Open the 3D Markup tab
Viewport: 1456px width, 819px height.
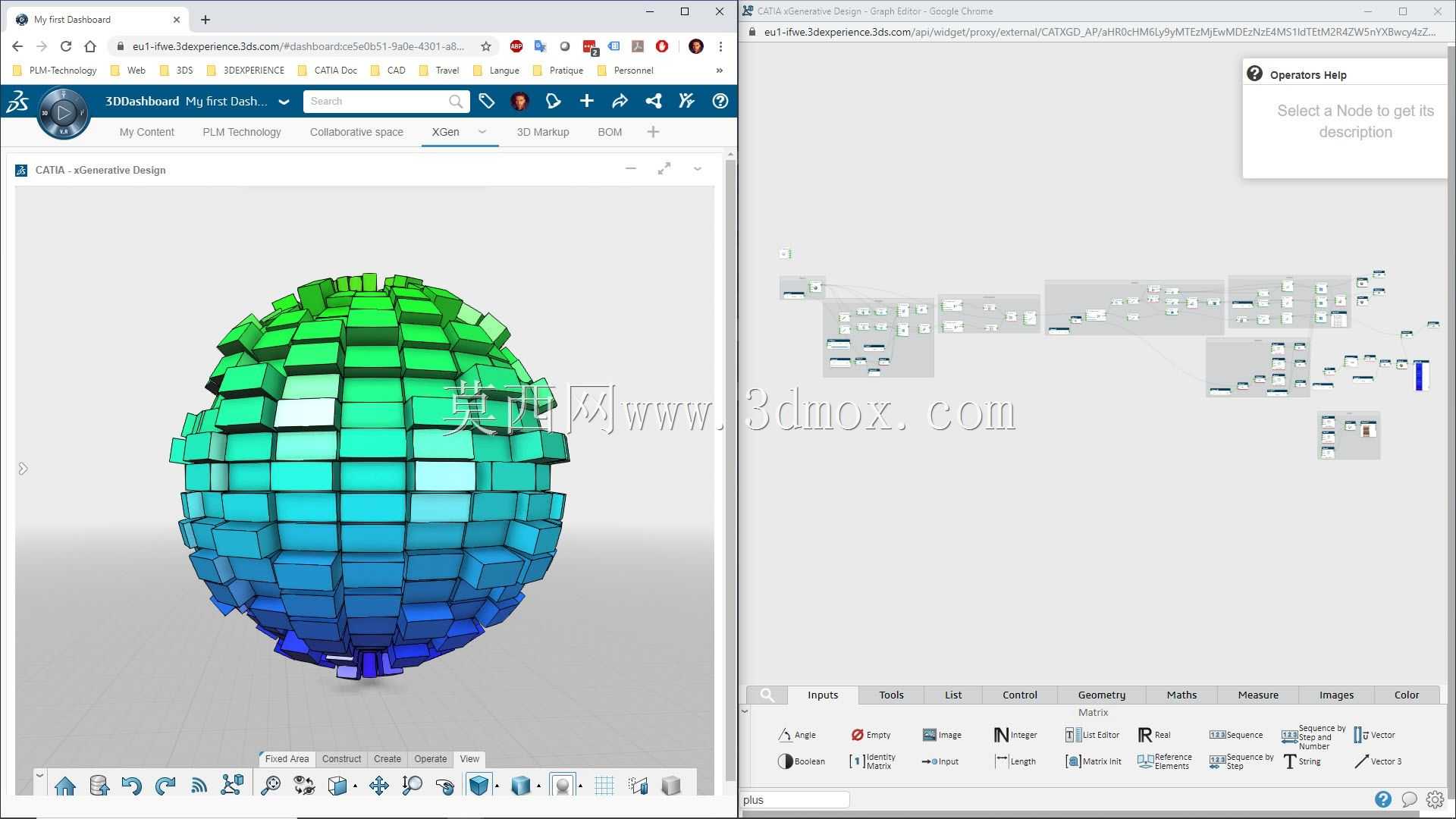click(x=543, y=132)
